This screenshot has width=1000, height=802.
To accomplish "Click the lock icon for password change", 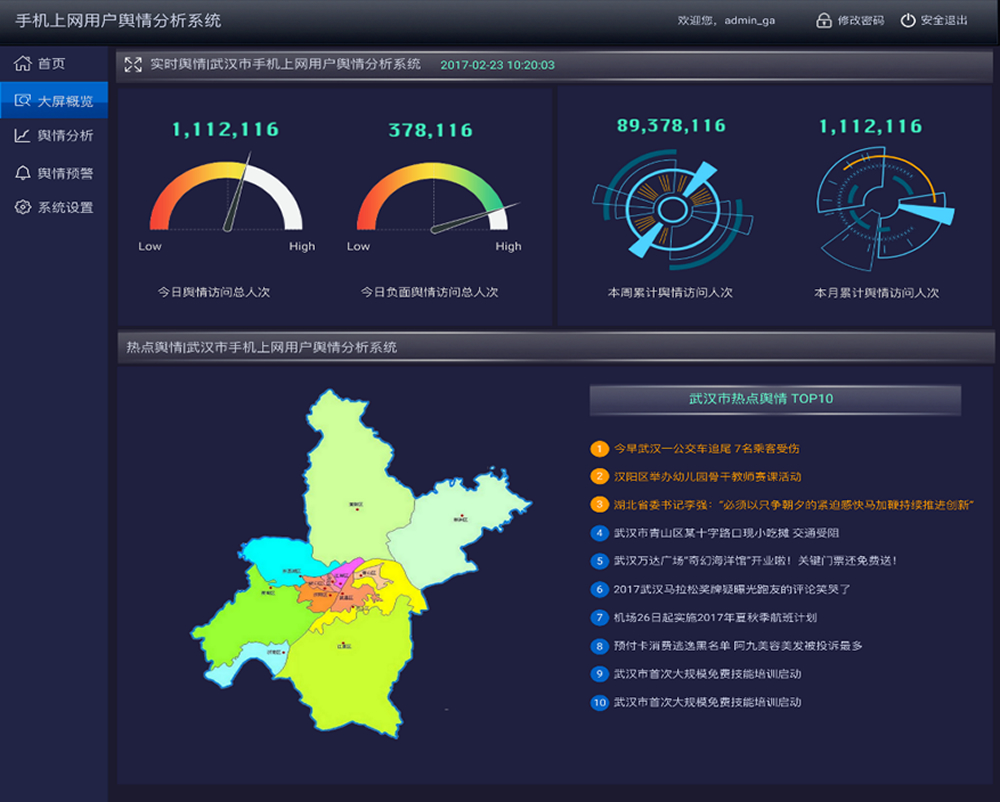I will [x=824, y=21].
